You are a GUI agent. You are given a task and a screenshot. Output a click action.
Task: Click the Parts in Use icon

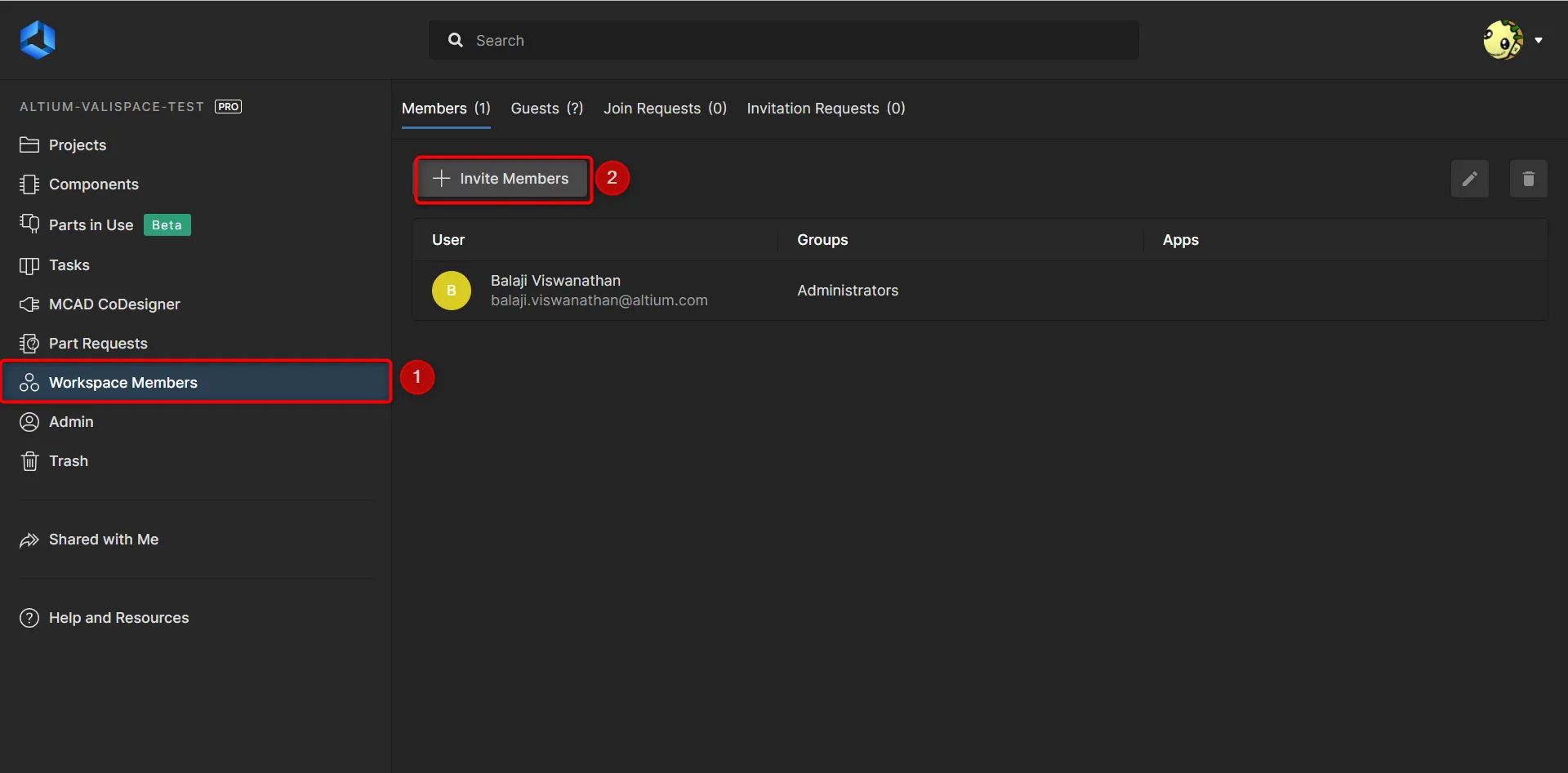pyautogui.click(x=29, y=224)
